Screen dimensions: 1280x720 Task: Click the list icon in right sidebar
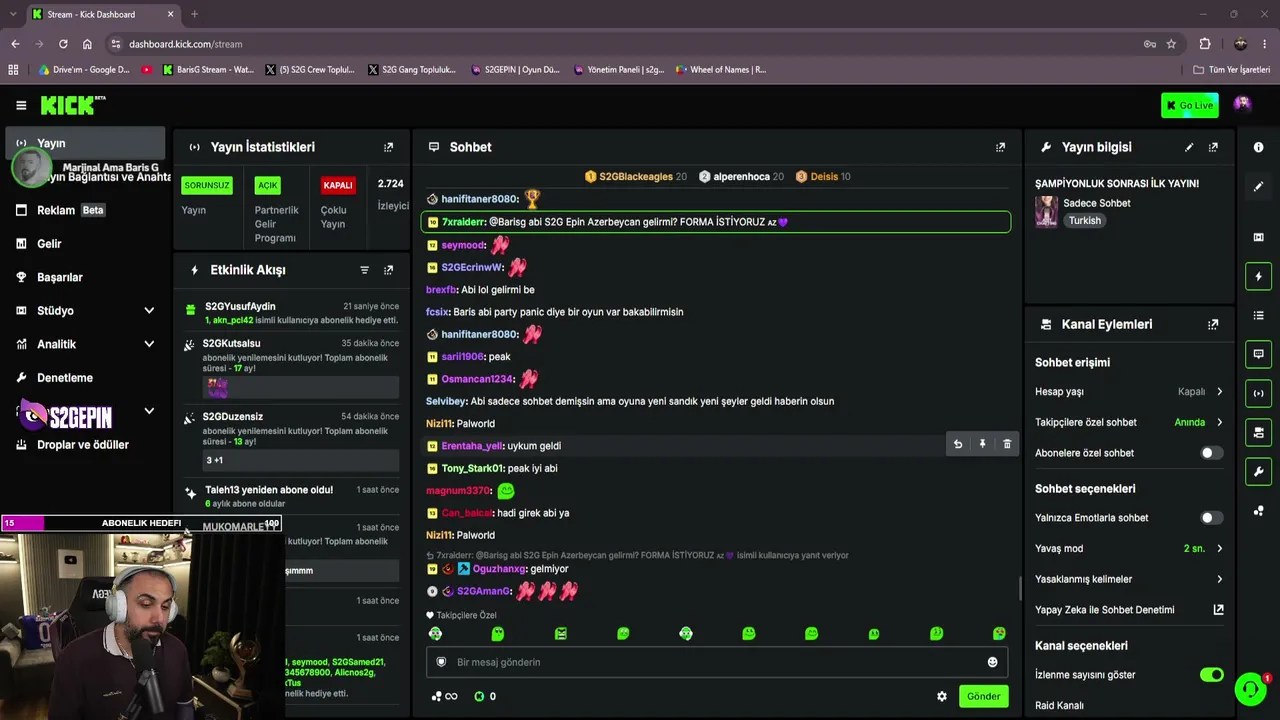pyautogui.click(x=1258, y=315)
